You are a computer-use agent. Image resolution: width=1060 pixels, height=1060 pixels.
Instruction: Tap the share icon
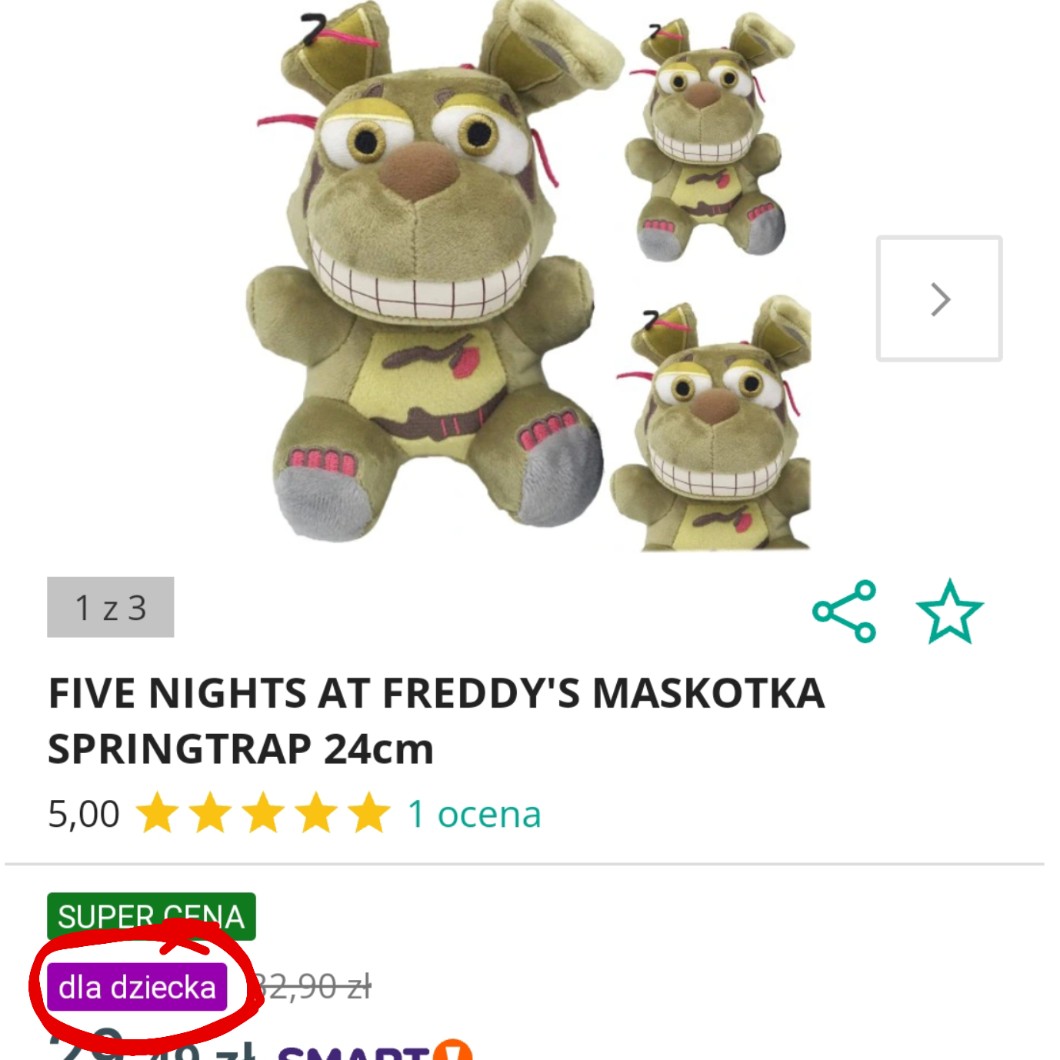pos(845,611)
